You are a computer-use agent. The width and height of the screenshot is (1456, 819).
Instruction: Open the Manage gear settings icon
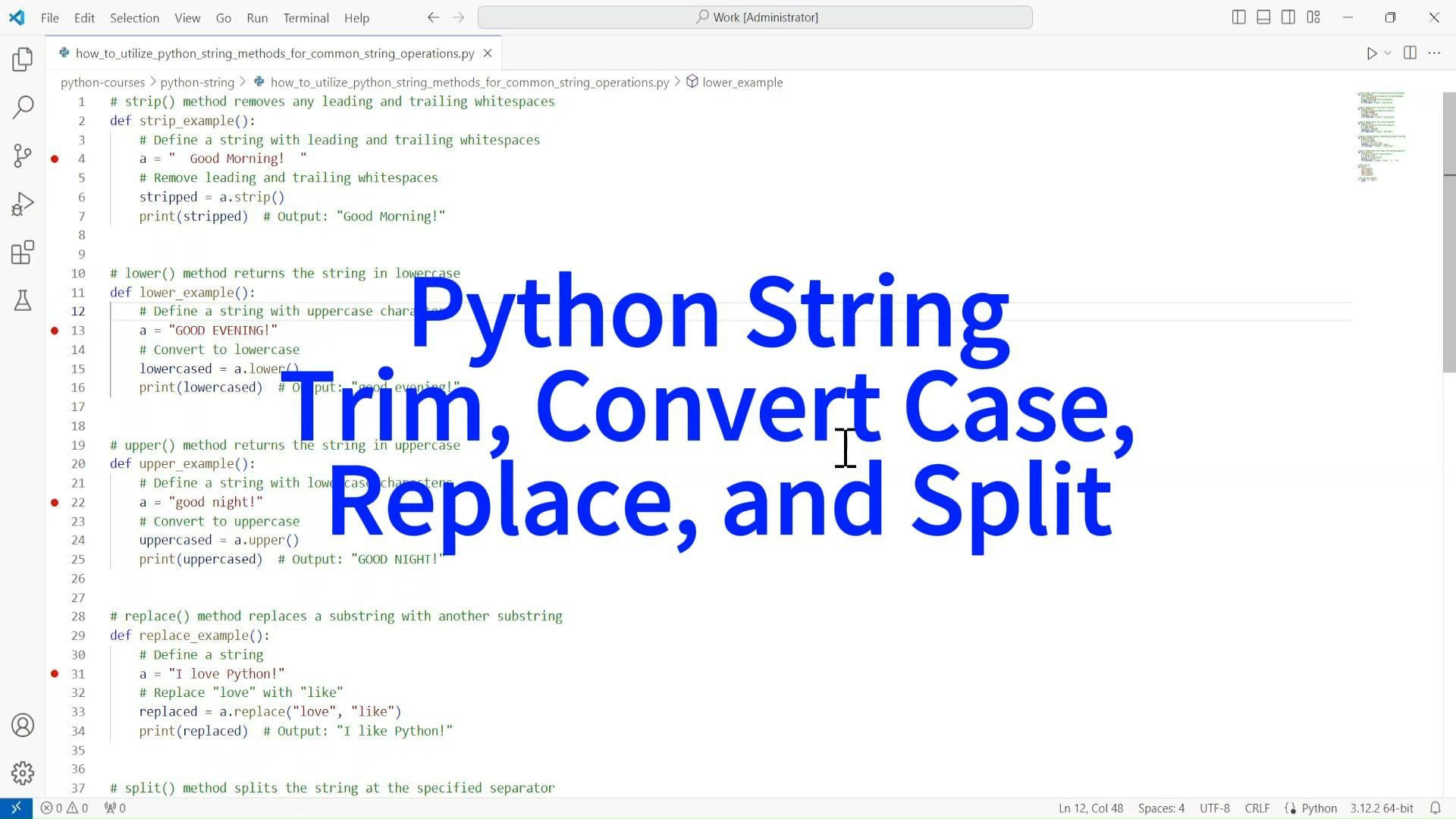click(x=23, y=773)
